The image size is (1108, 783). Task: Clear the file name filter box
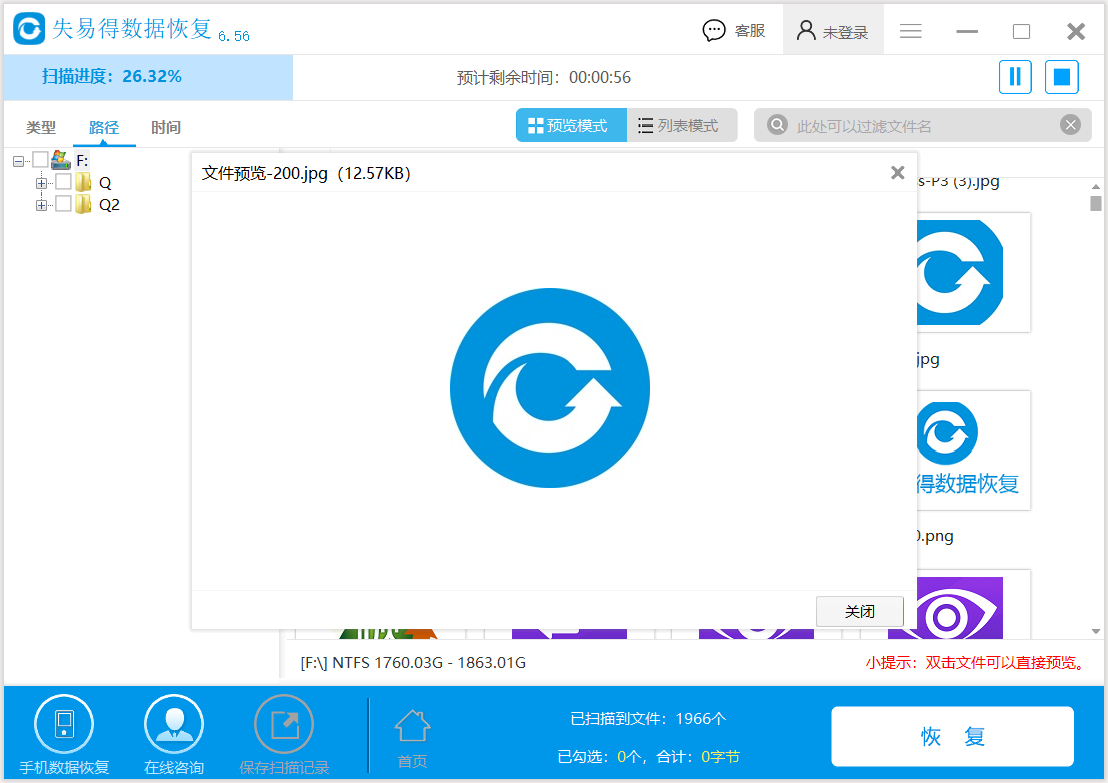coord(1071,125)
